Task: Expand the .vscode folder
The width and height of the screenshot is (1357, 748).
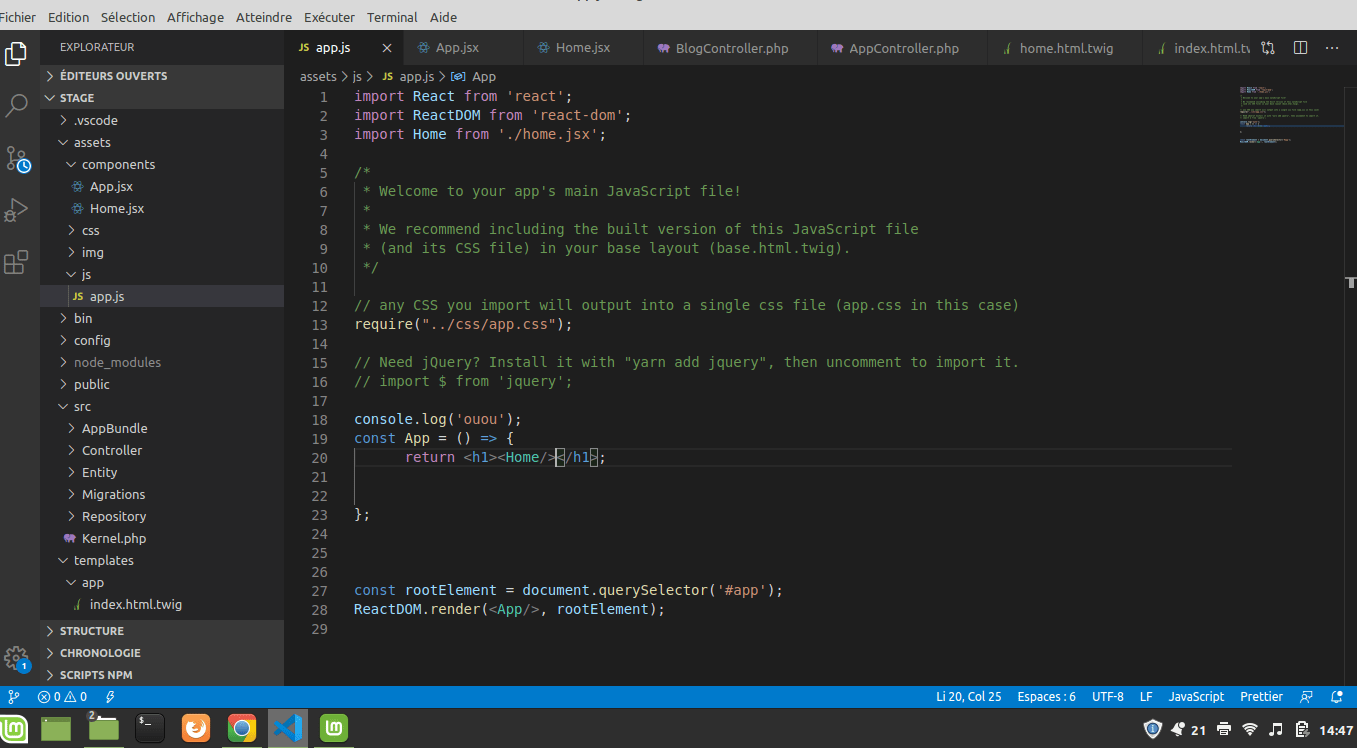Action: [162, 120]
